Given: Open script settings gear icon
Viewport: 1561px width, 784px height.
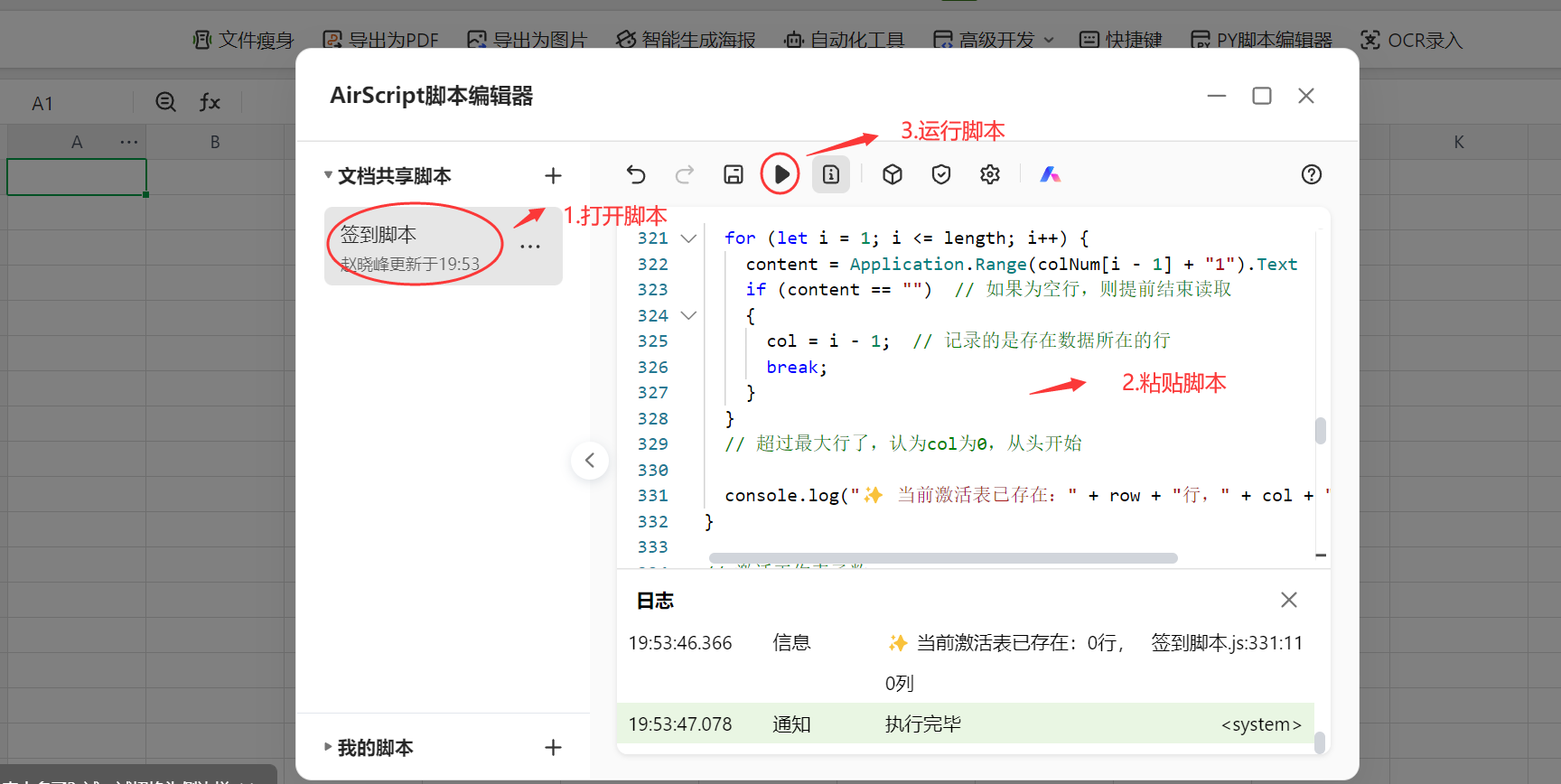Looking at the screenshot, I should (990, 174).
